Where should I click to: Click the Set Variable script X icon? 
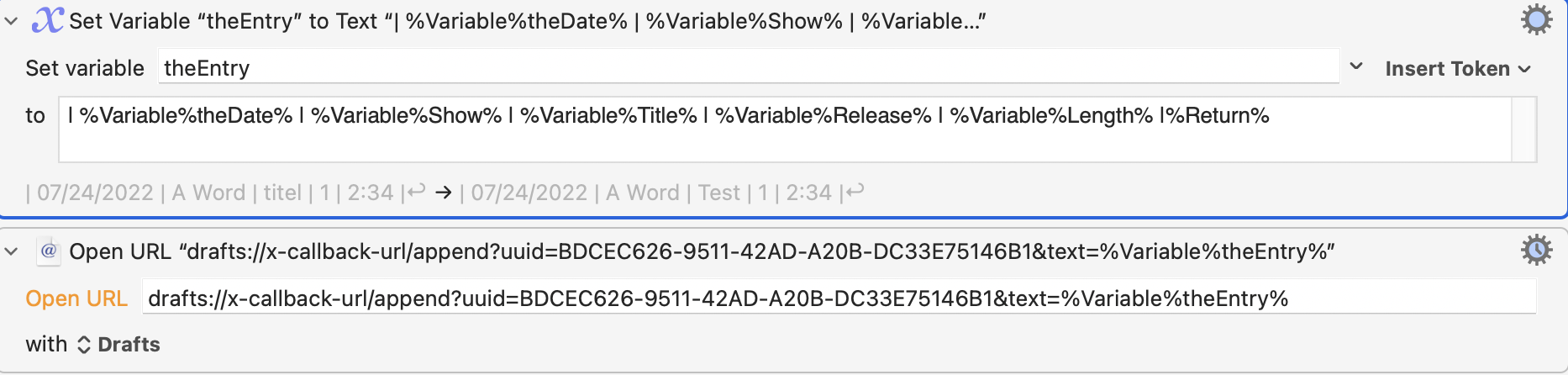(47, 19)
